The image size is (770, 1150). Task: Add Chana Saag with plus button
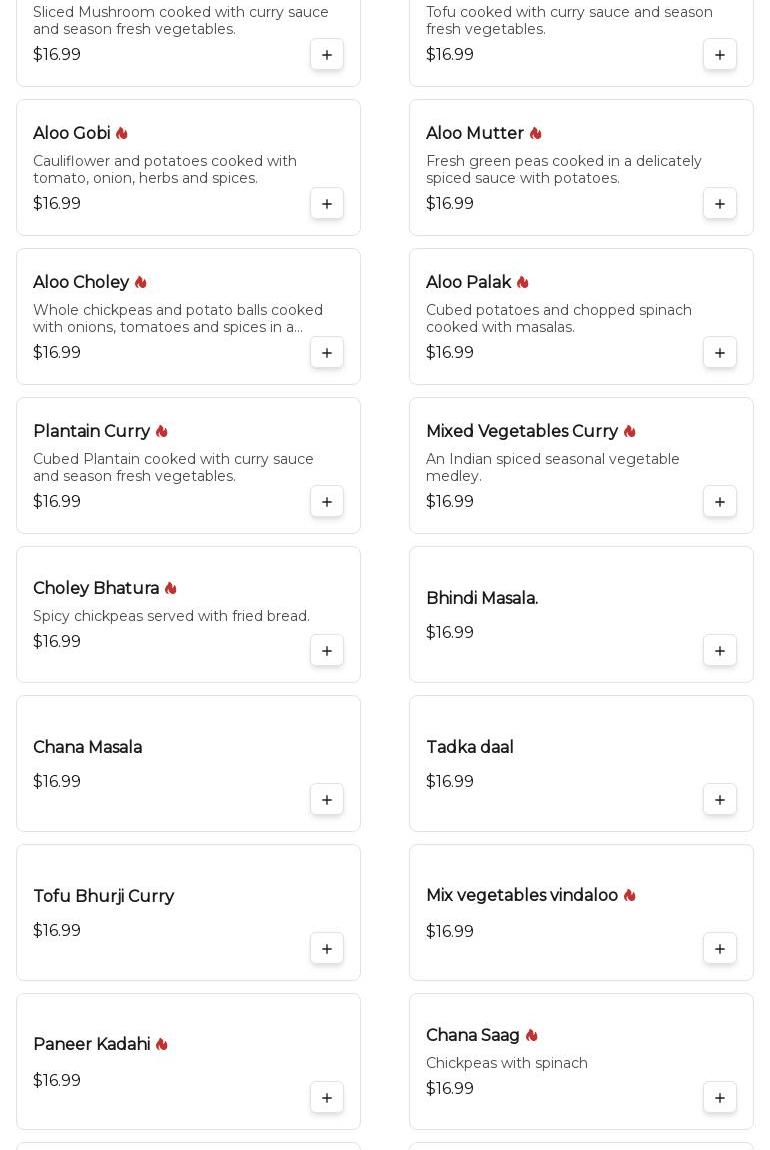coord(720,1098)
